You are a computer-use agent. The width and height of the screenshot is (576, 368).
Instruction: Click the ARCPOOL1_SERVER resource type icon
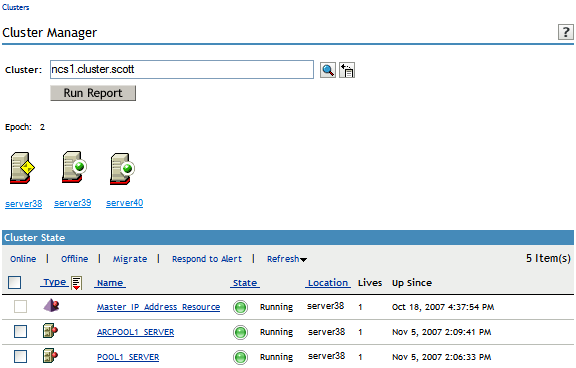[x=50, y=331]
